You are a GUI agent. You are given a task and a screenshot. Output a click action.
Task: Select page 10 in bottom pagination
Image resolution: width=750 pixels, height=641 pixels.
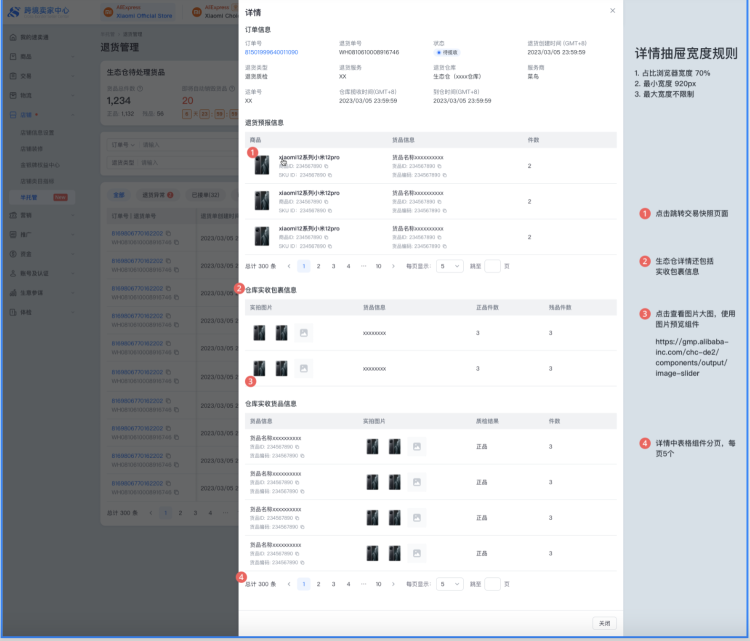pyautogui.click(x=378, y=583)
